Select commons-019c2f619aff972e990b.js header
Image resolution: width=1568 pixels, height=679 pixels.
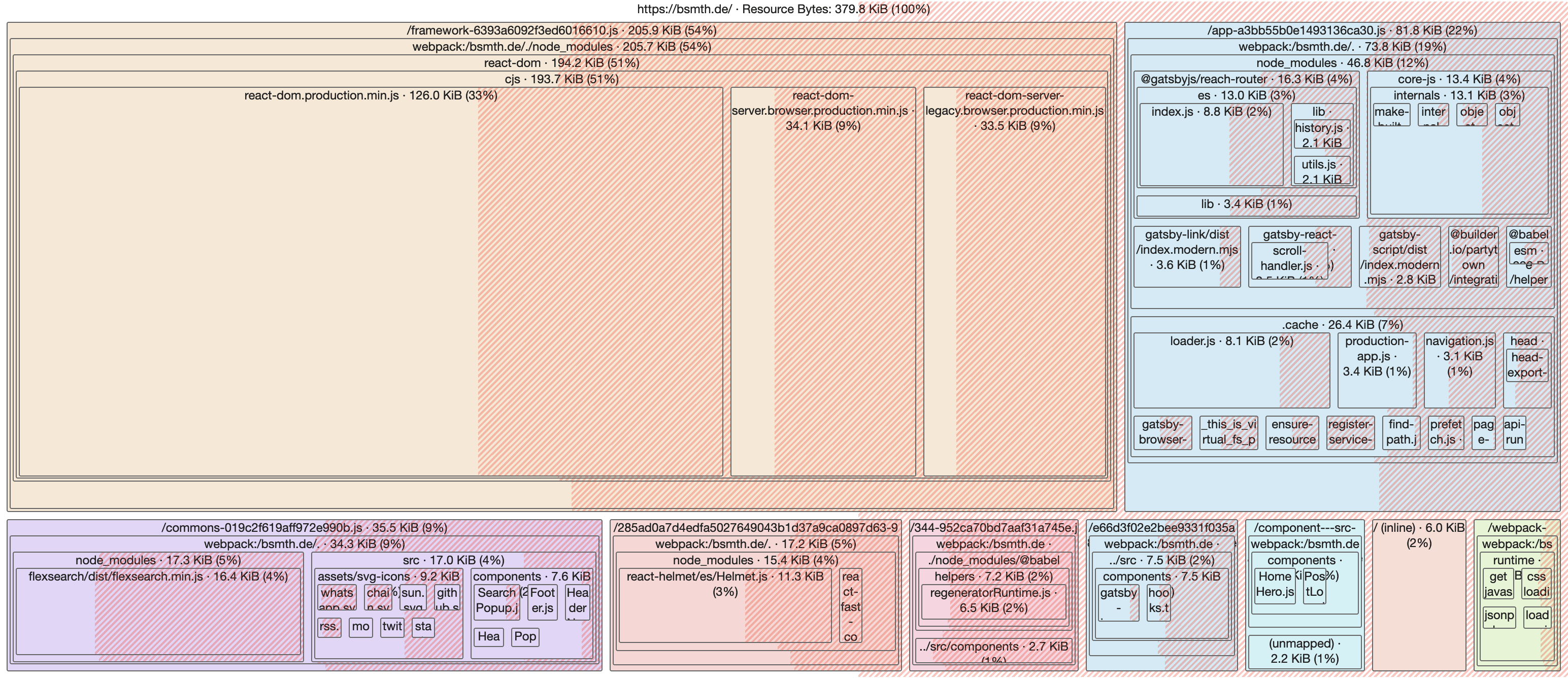click(x=305, y=528)
